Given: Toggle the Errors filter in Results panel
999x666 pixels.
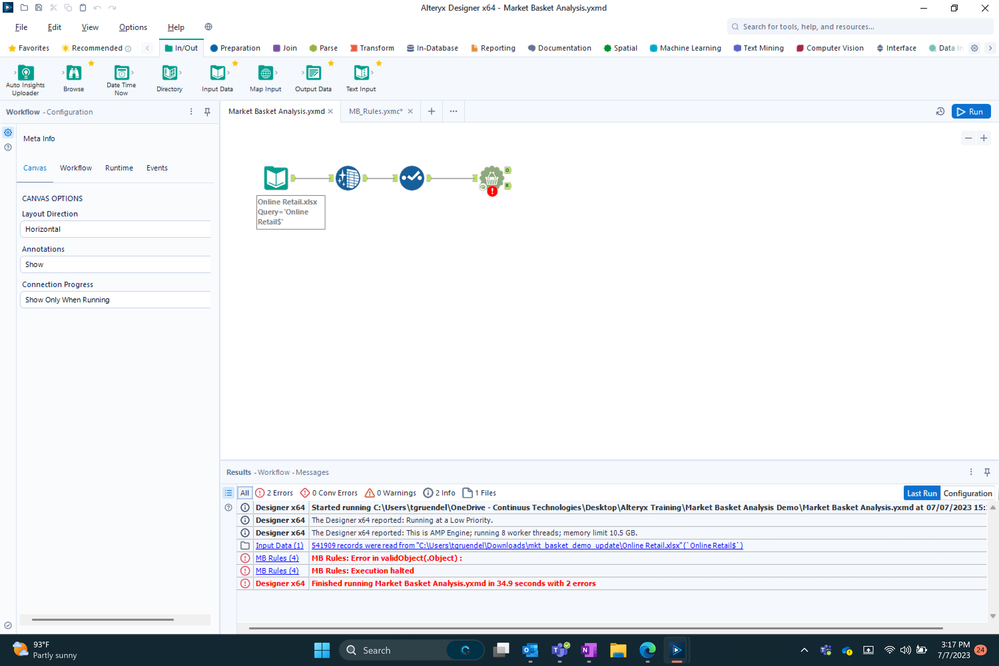Looking at the screenshot, I should pyautogui.click(x=273, y=492).
